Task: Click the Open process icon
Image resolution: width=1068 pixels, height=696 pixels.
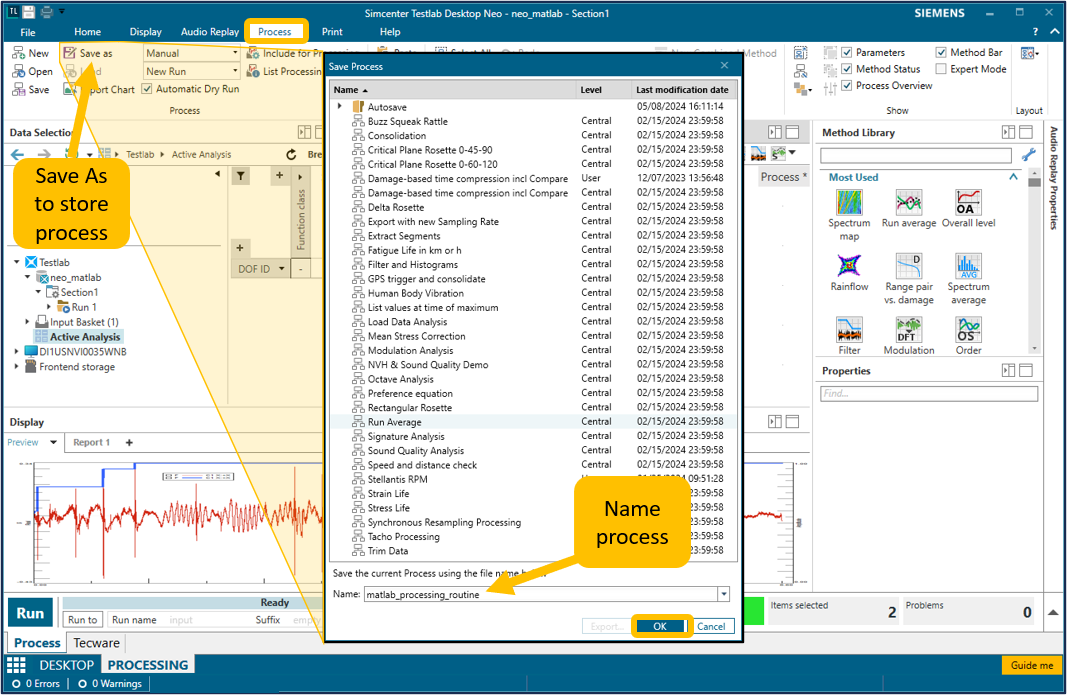Action: [19, 72]
